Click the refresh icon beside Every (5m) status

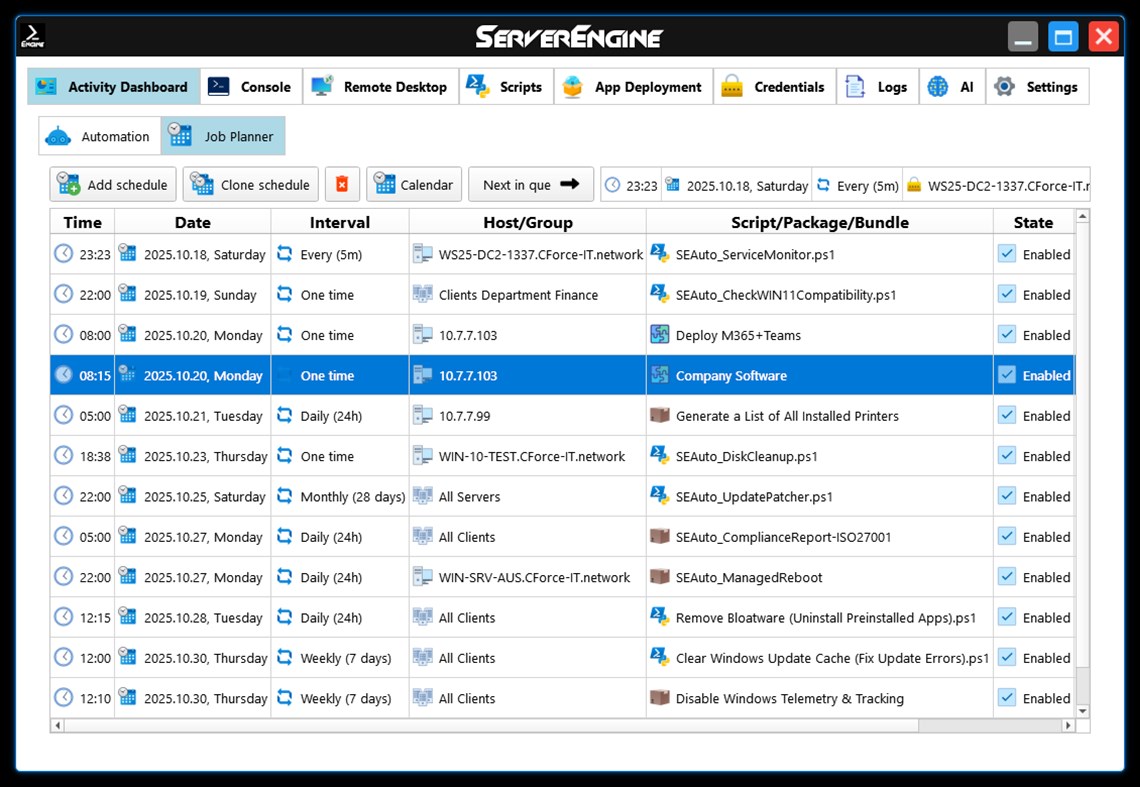(825, 185)
